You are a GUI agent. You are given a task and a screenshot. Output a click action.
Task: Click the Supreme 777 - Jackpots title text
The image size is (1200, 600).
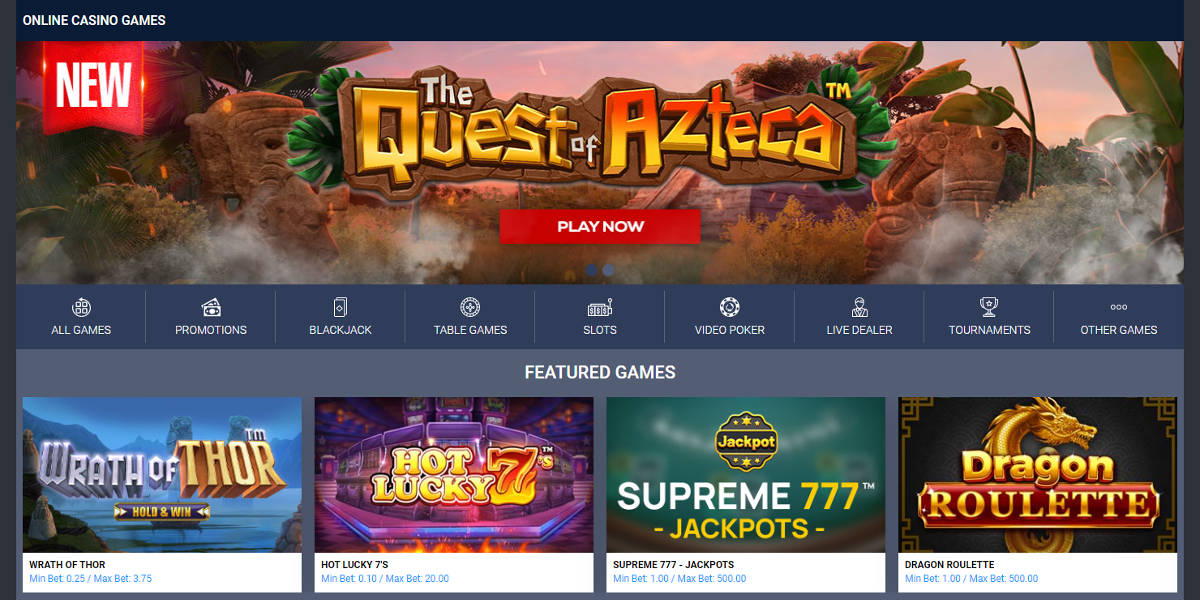pos(673,565)
